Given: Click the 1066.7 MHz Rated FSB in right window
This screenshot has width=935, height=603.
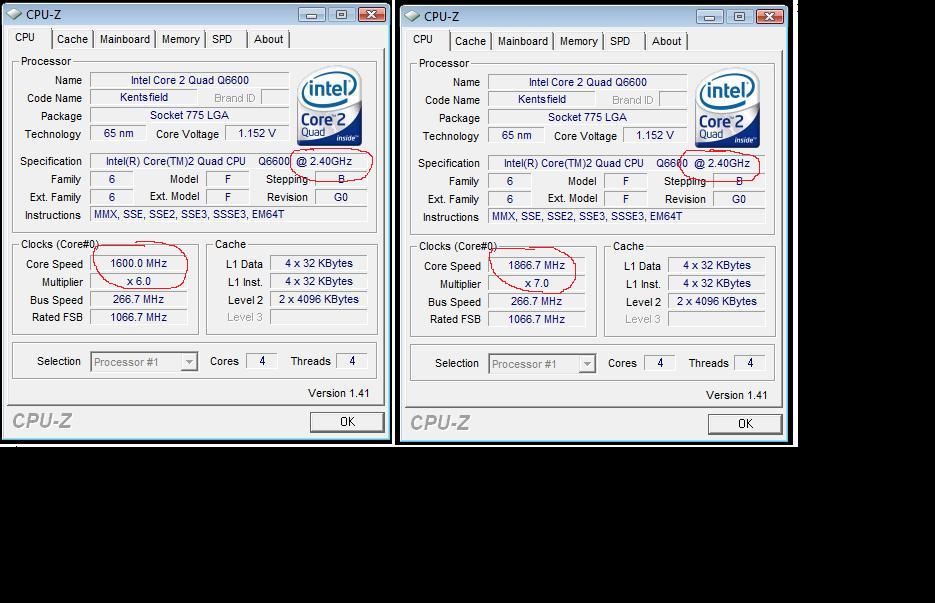Looking at the screenshot, I should coord(536,319).
